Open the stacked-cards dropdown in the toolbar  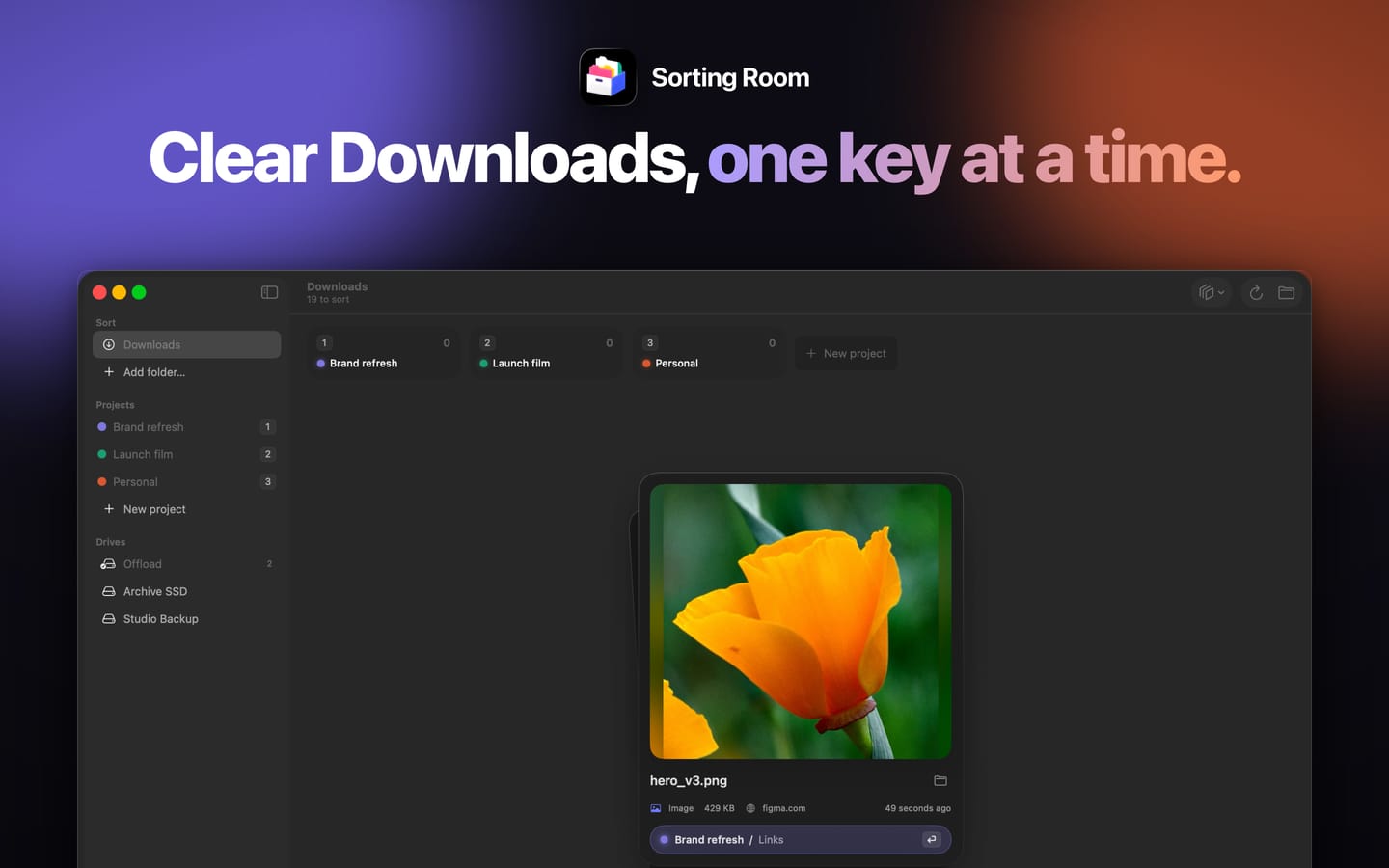click(1212, 292)
